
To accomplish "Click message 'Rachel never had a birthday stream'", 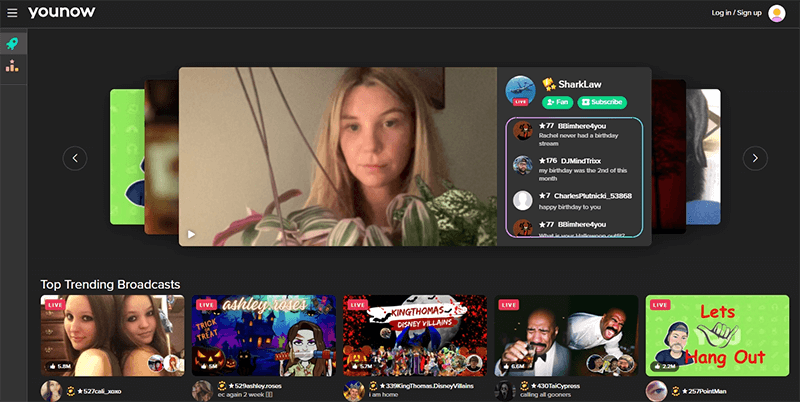I will click(578, 140).
